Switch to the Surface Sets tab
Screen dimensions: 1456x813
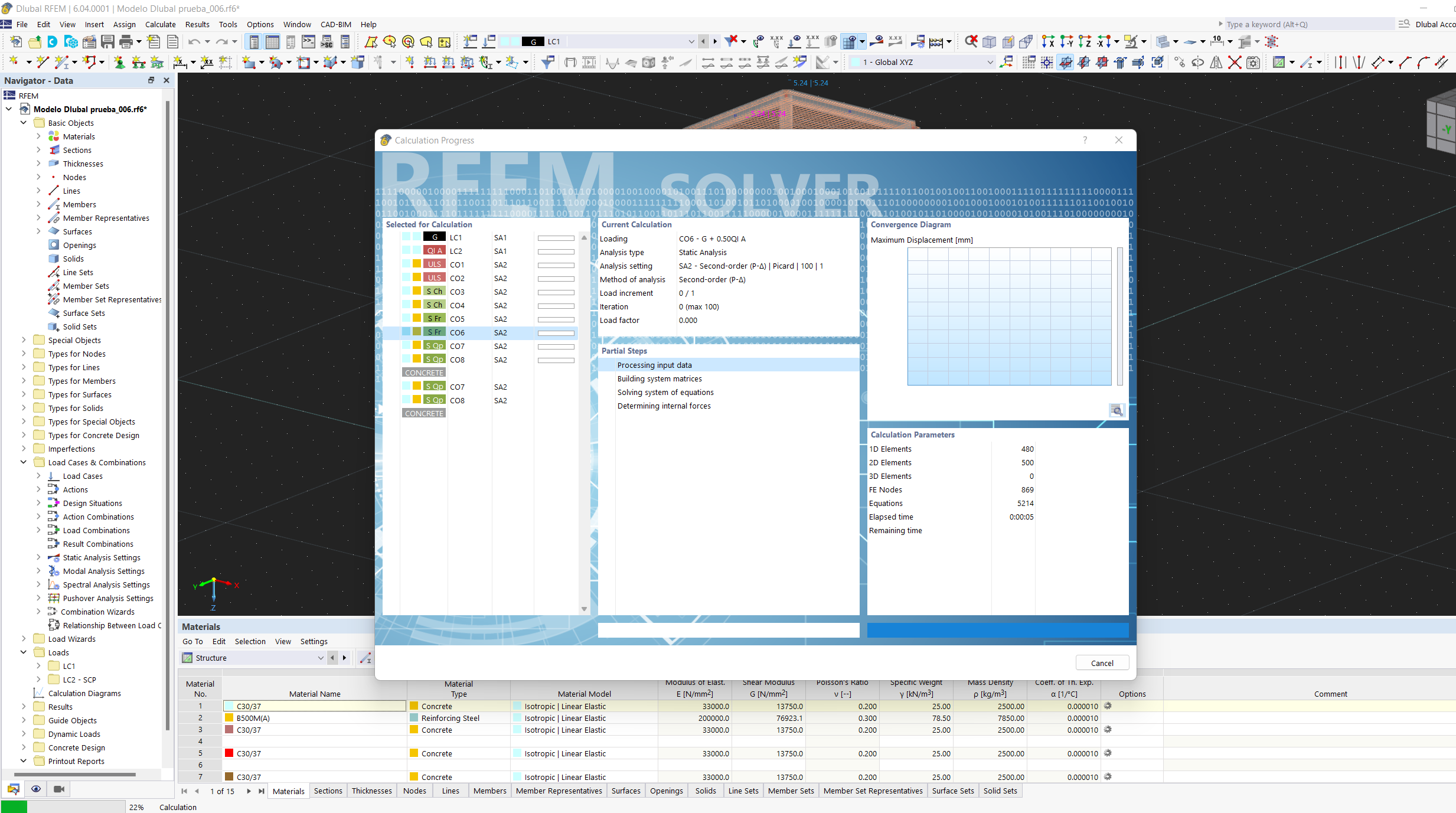click(953, 791)
